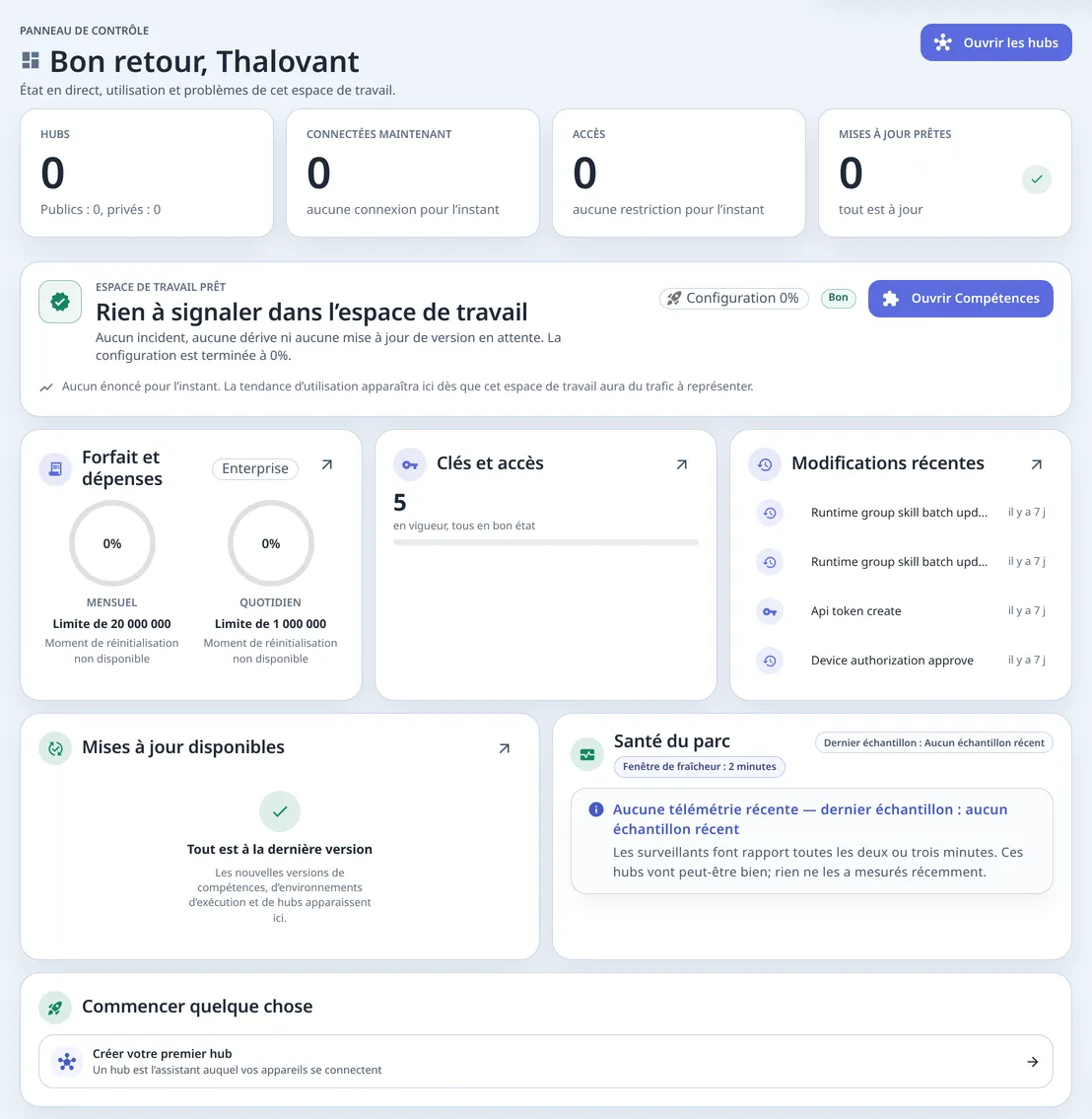Click the rocket icon in Configuration 0%
Image resolution: width=1092 pixels, height=1119 pixels.
click(674, 299)
